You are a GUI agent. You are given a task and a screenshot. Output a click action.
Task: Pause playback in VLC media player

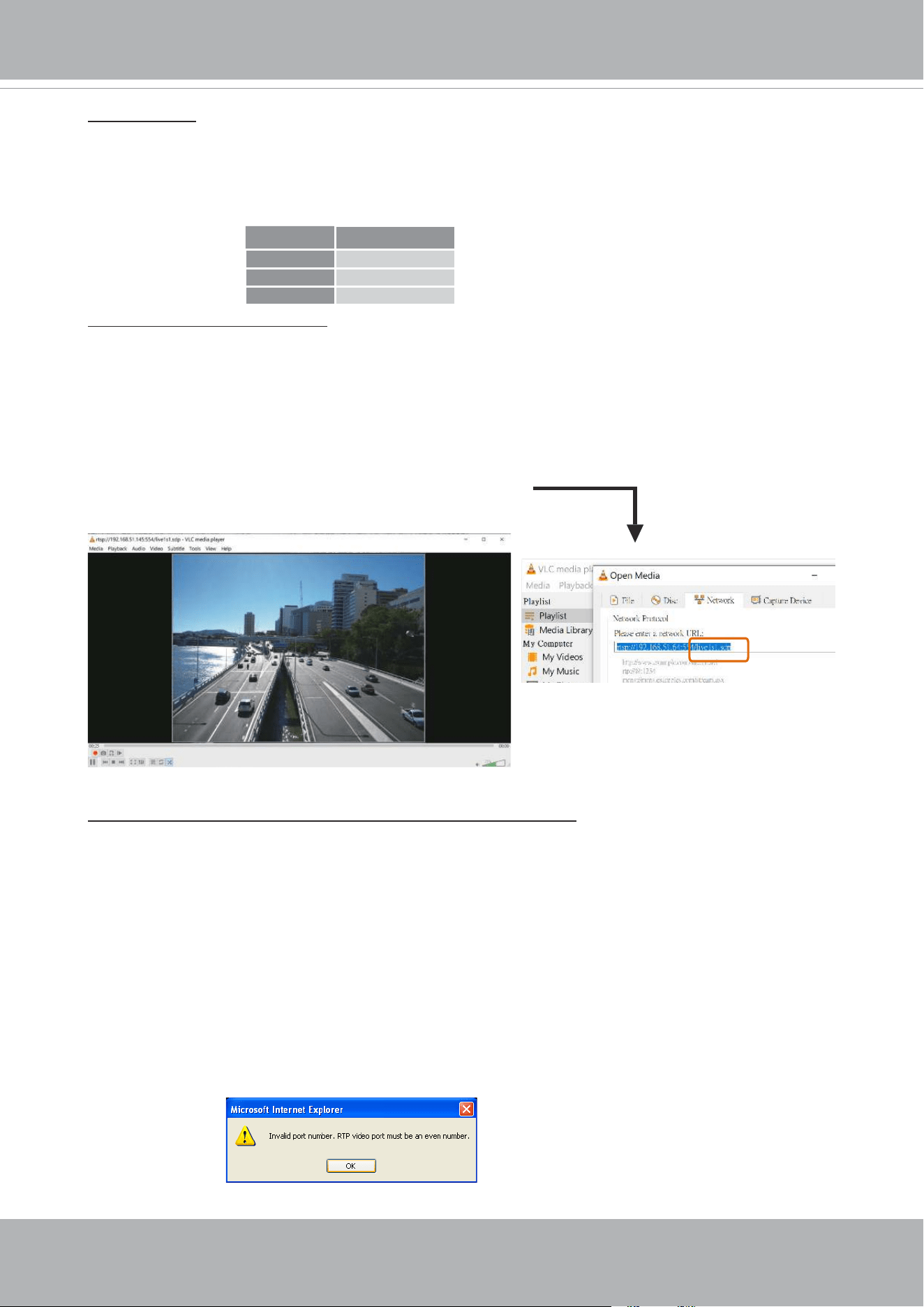pos(92,762)
